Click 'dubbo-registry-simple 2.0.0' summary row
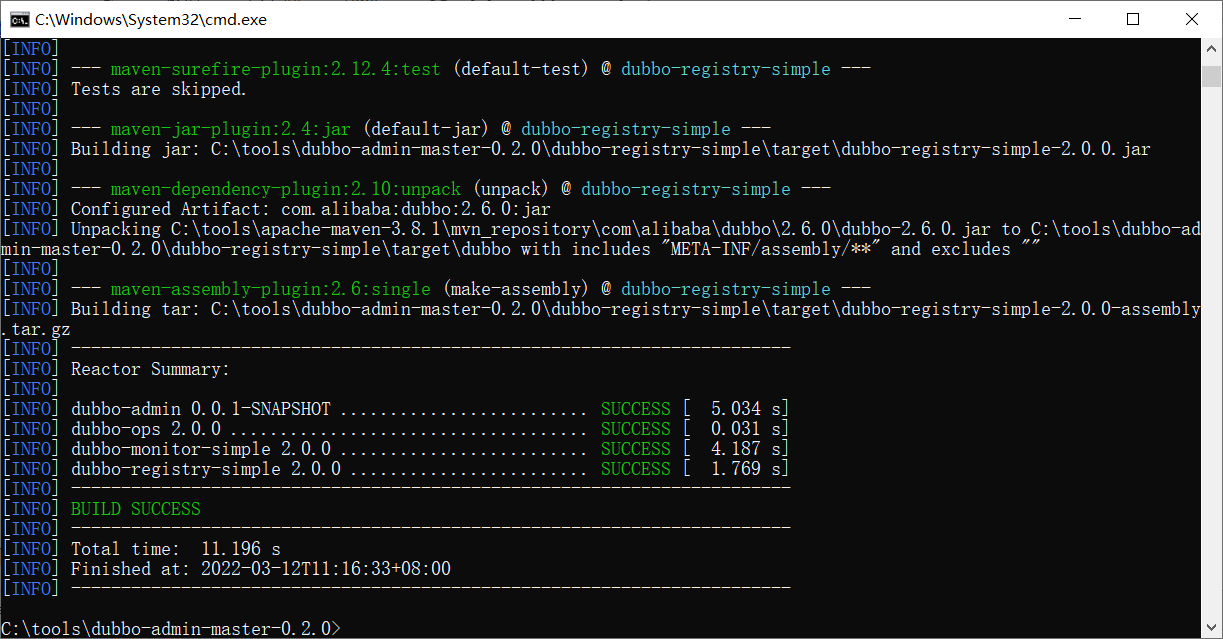This screenshot has width=1223, height=639. pyautogui.click(x=430, y=469)
